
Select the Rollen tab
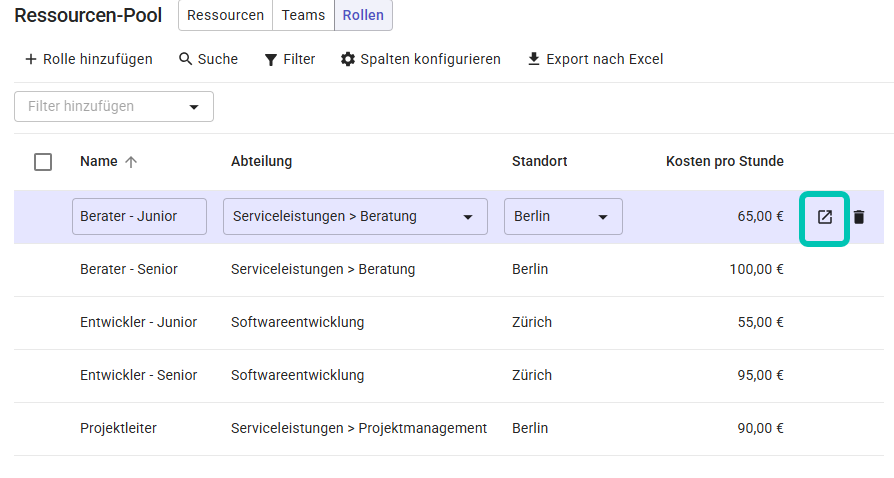tap(363, 15)
